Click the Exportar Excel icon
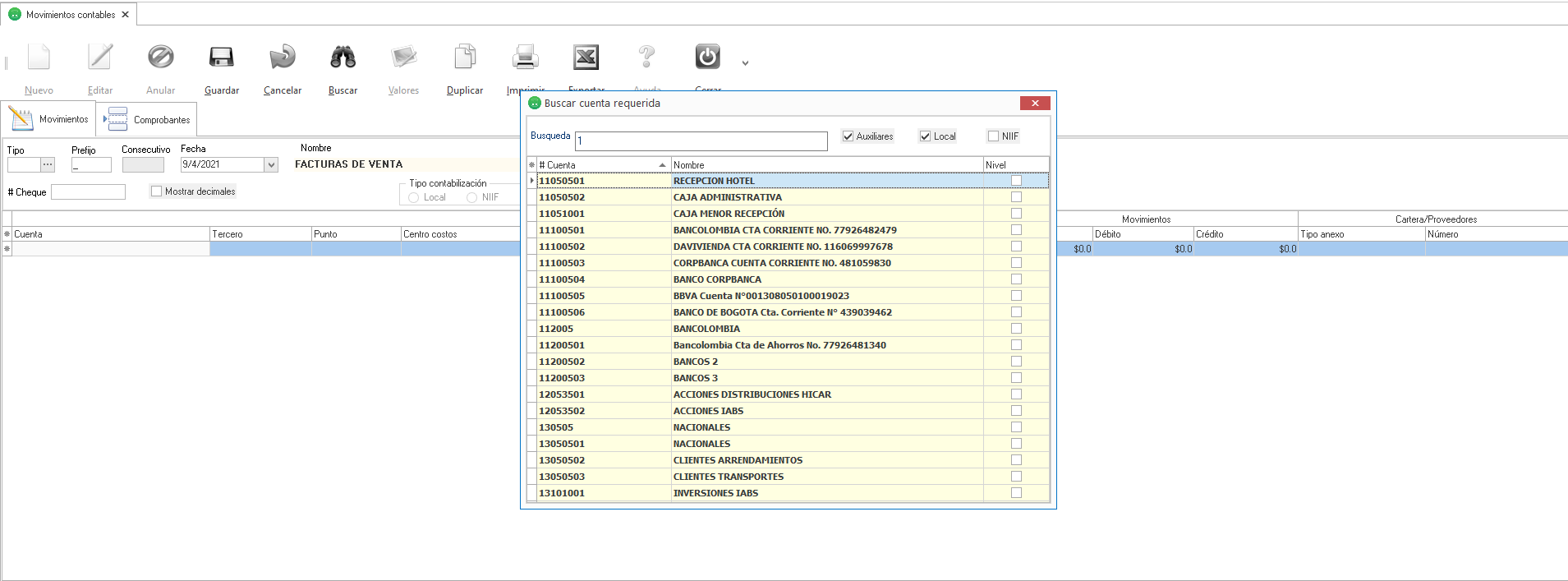 coord(586,58)
